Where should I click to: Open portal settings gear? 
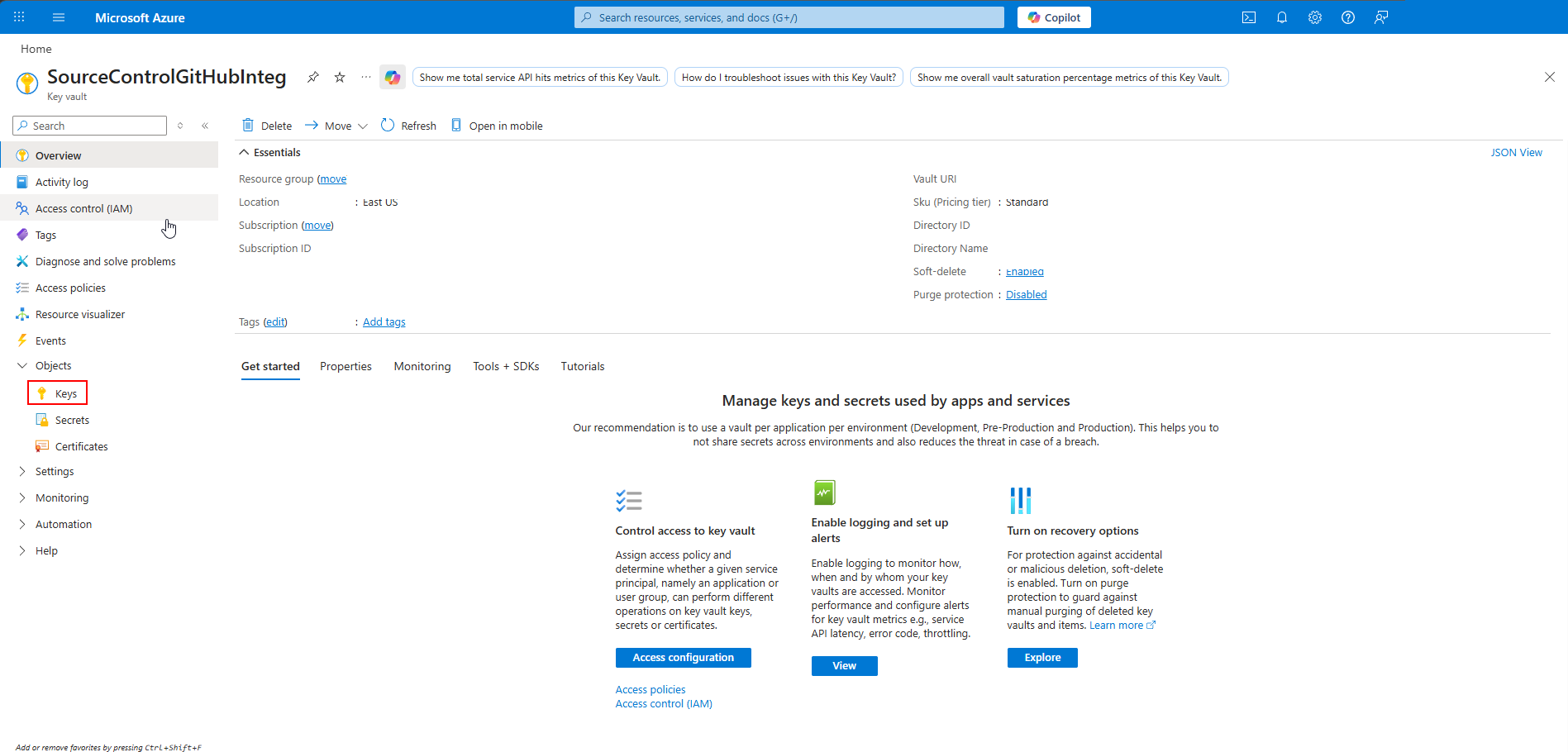point(1315,17)
